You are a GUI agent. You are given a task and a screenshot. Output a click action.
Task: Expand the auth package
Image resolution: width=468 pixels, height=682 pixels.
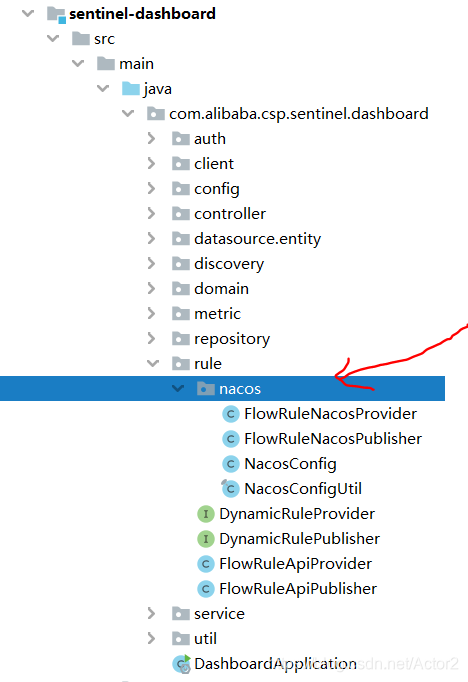coord(151,139)
